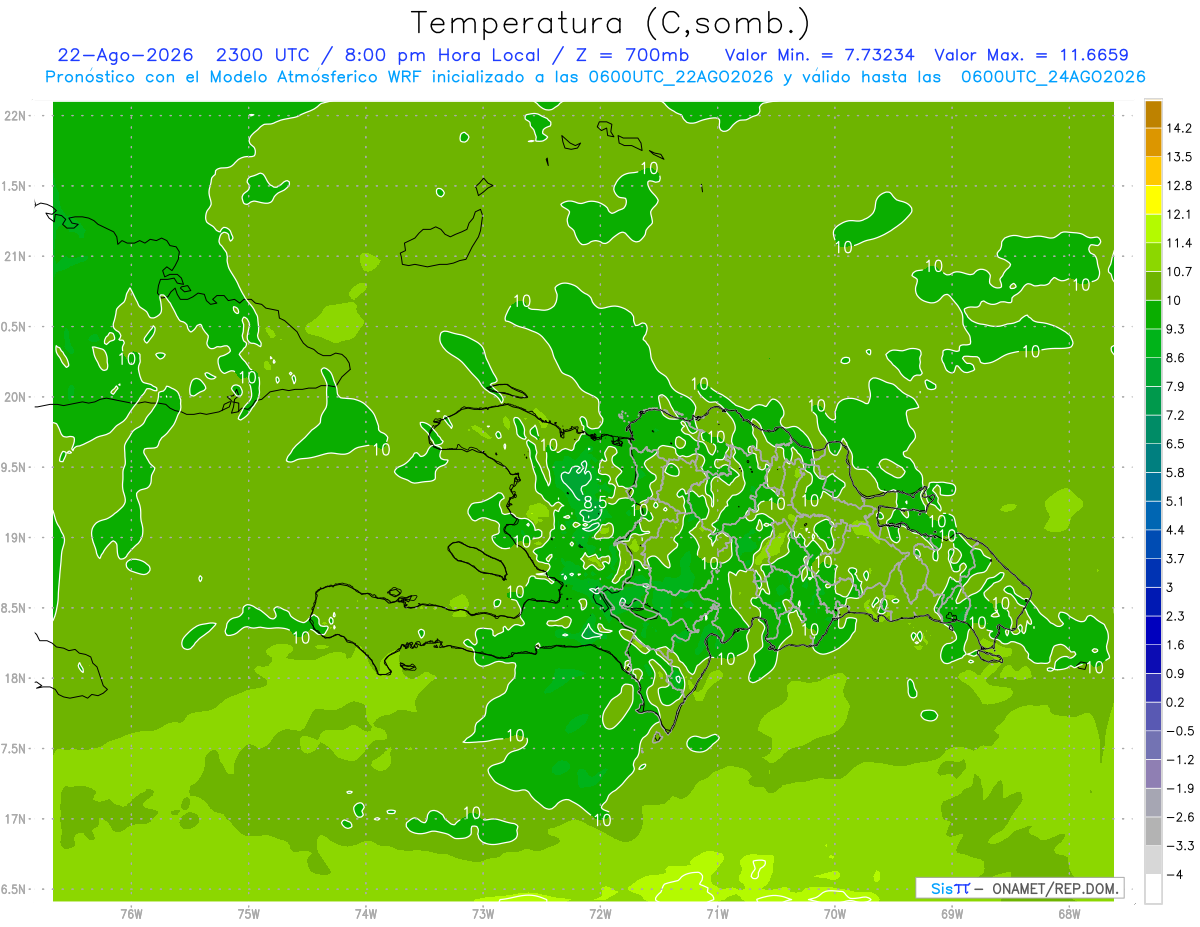Click the "70W" longitude label
Image resolution: width=1200 pixels, height=927 pixels.
tap(835, 913)
